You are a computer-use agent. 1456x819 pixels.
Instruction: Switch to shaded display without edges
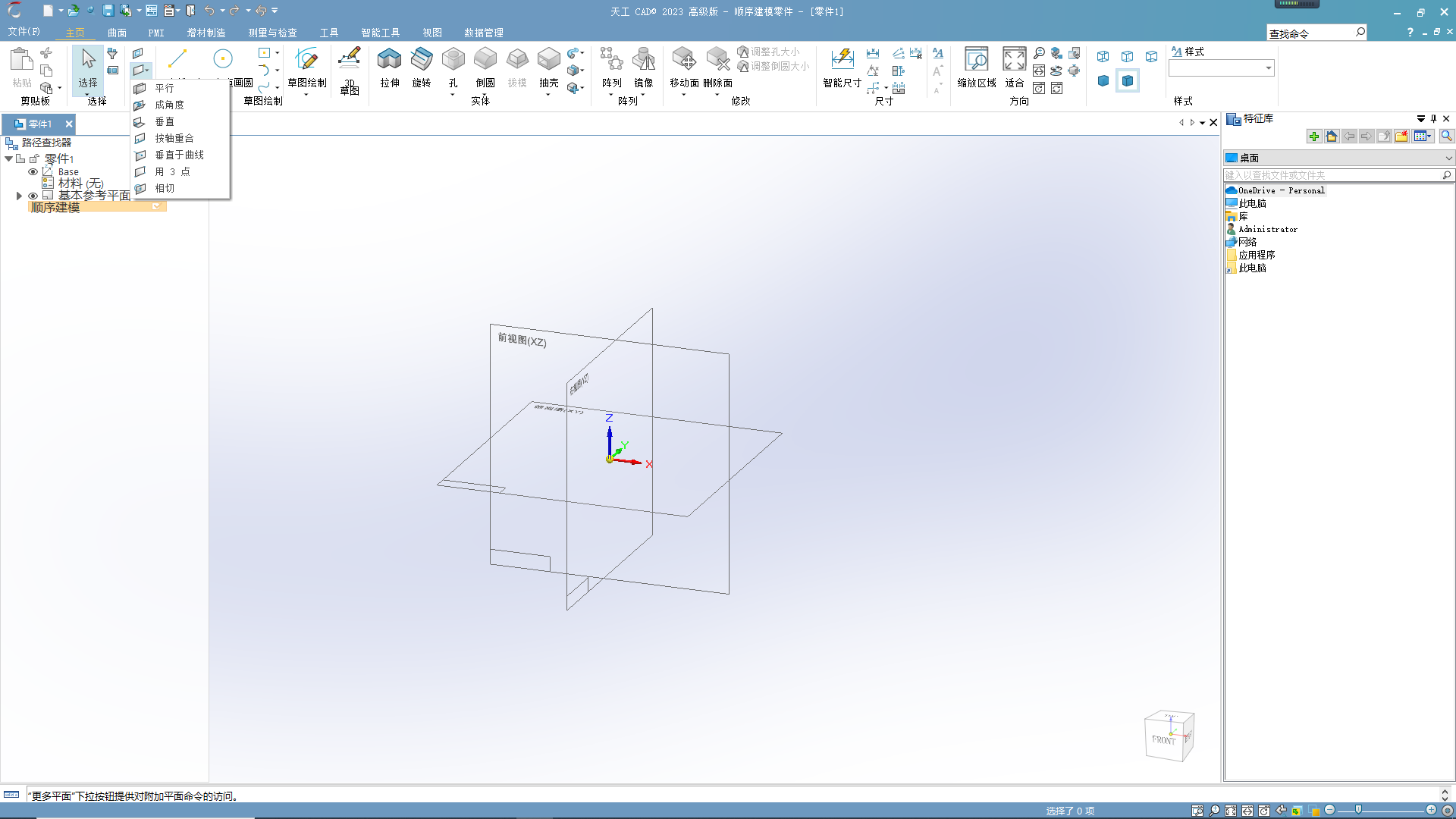[x=1103, y=80]
